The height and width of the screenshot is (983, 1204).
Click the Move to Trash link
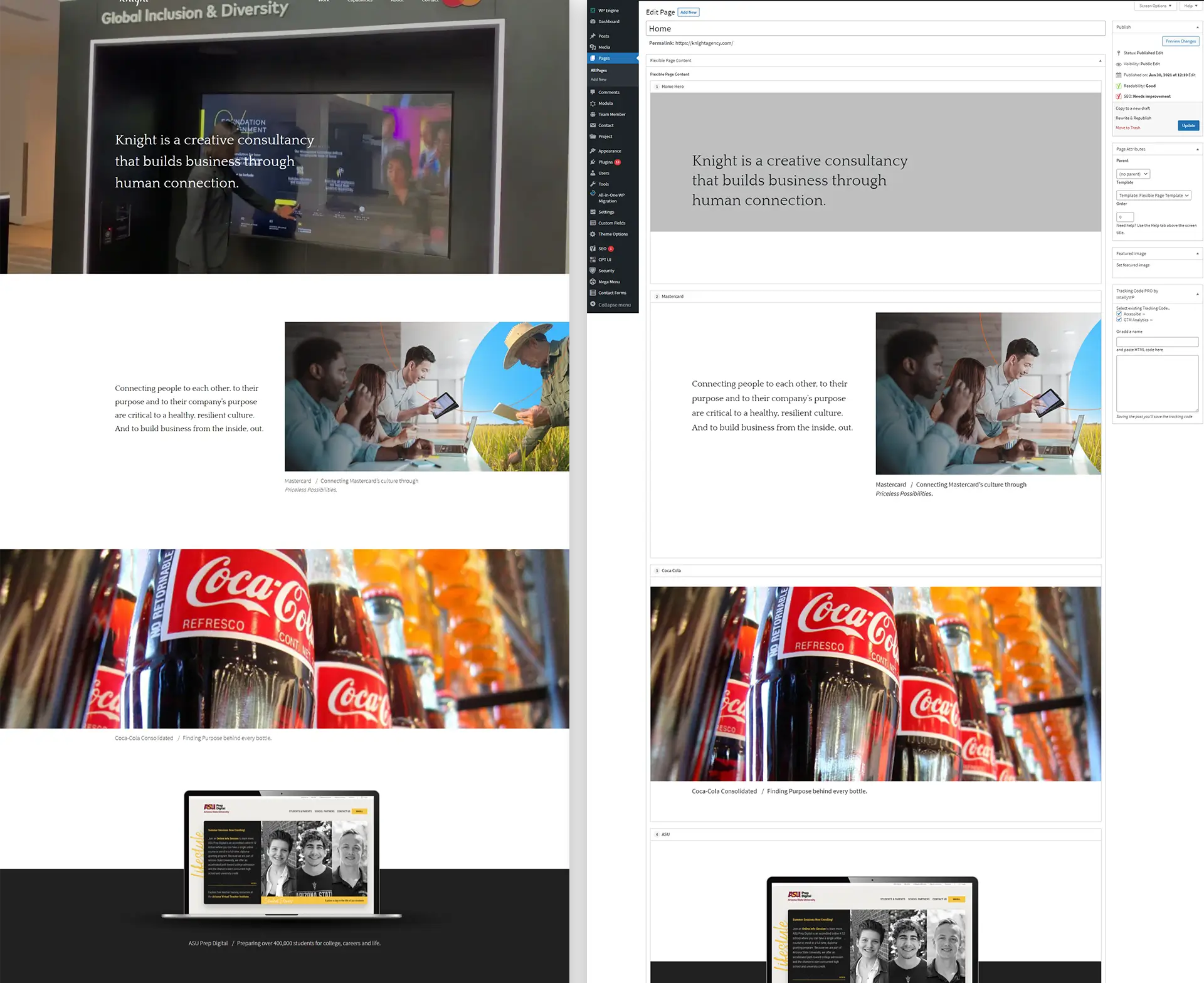pyautogui.click(x=1127, y=128)
